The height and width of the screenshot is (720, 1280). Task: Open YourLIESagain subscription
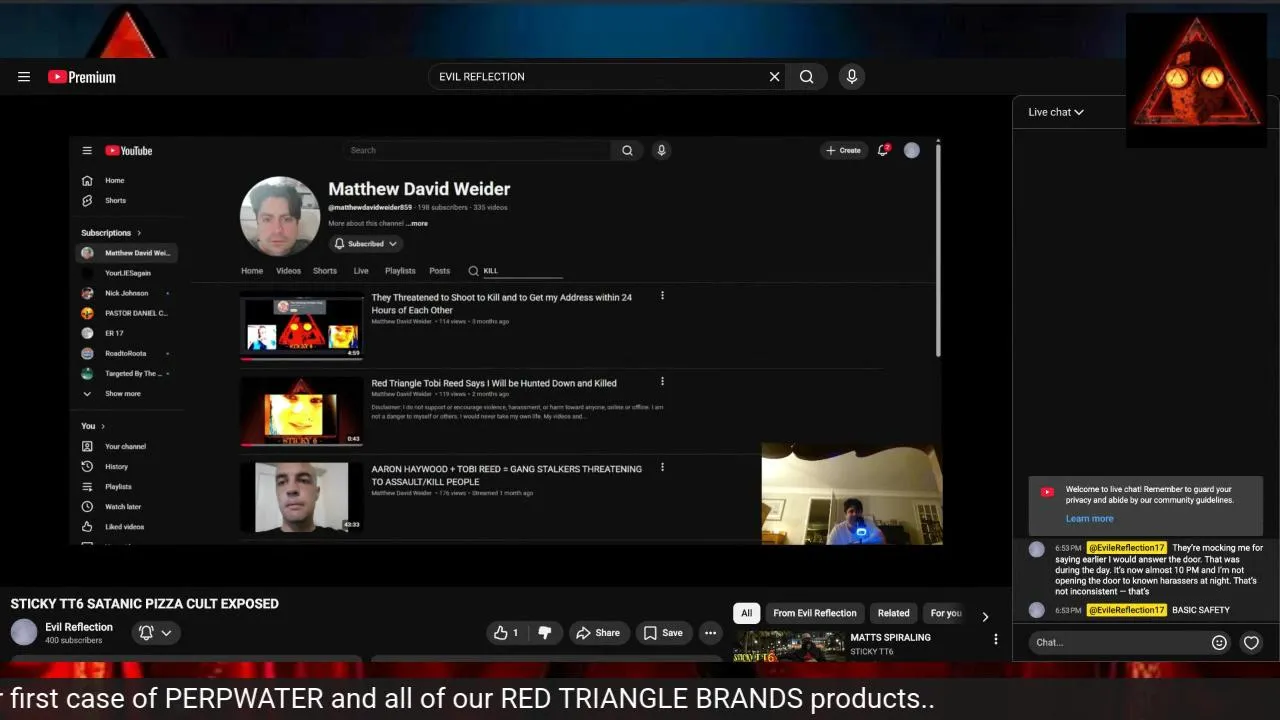click(x=126, y=273)
